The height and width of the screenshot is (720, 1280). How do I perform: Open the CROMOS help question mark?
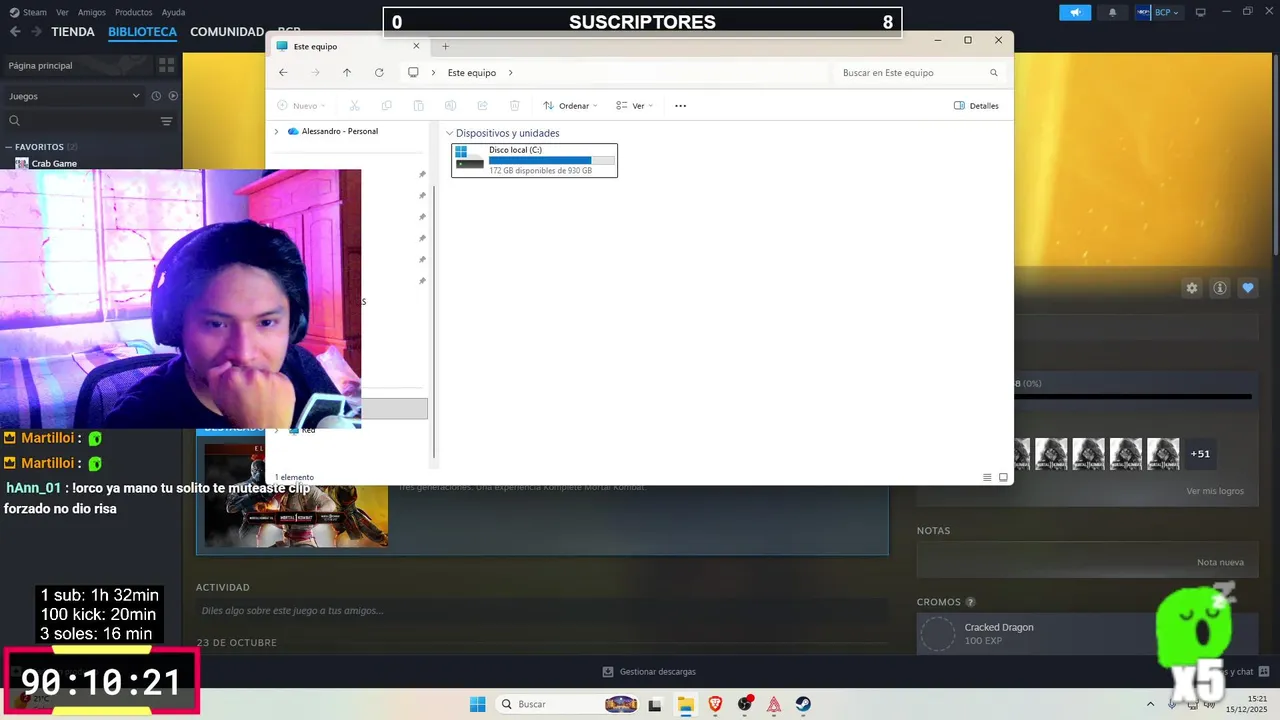tap(970, 602)
